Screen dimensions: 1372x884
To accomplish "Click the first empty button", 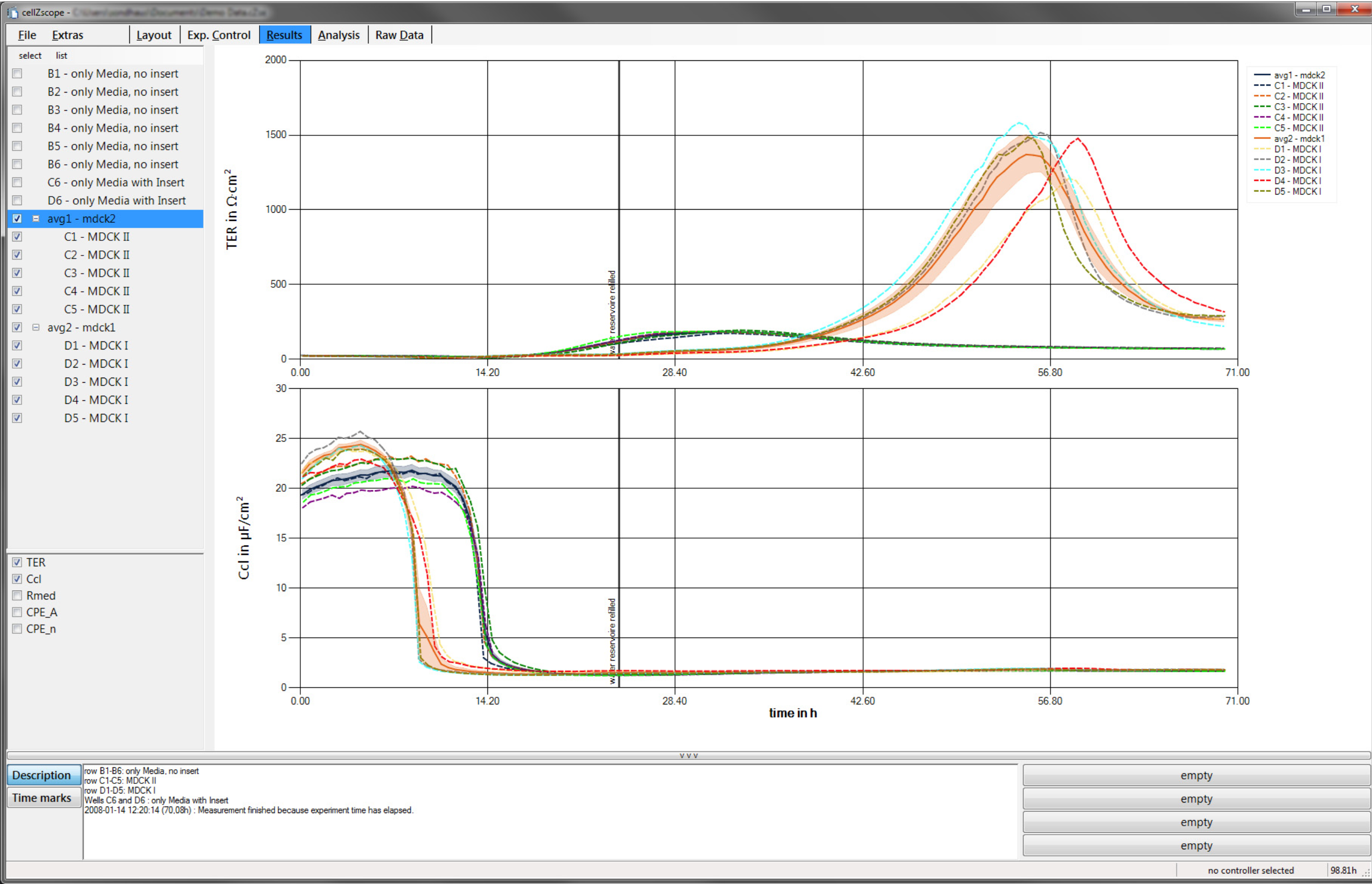I will [x=1196, y=775].
